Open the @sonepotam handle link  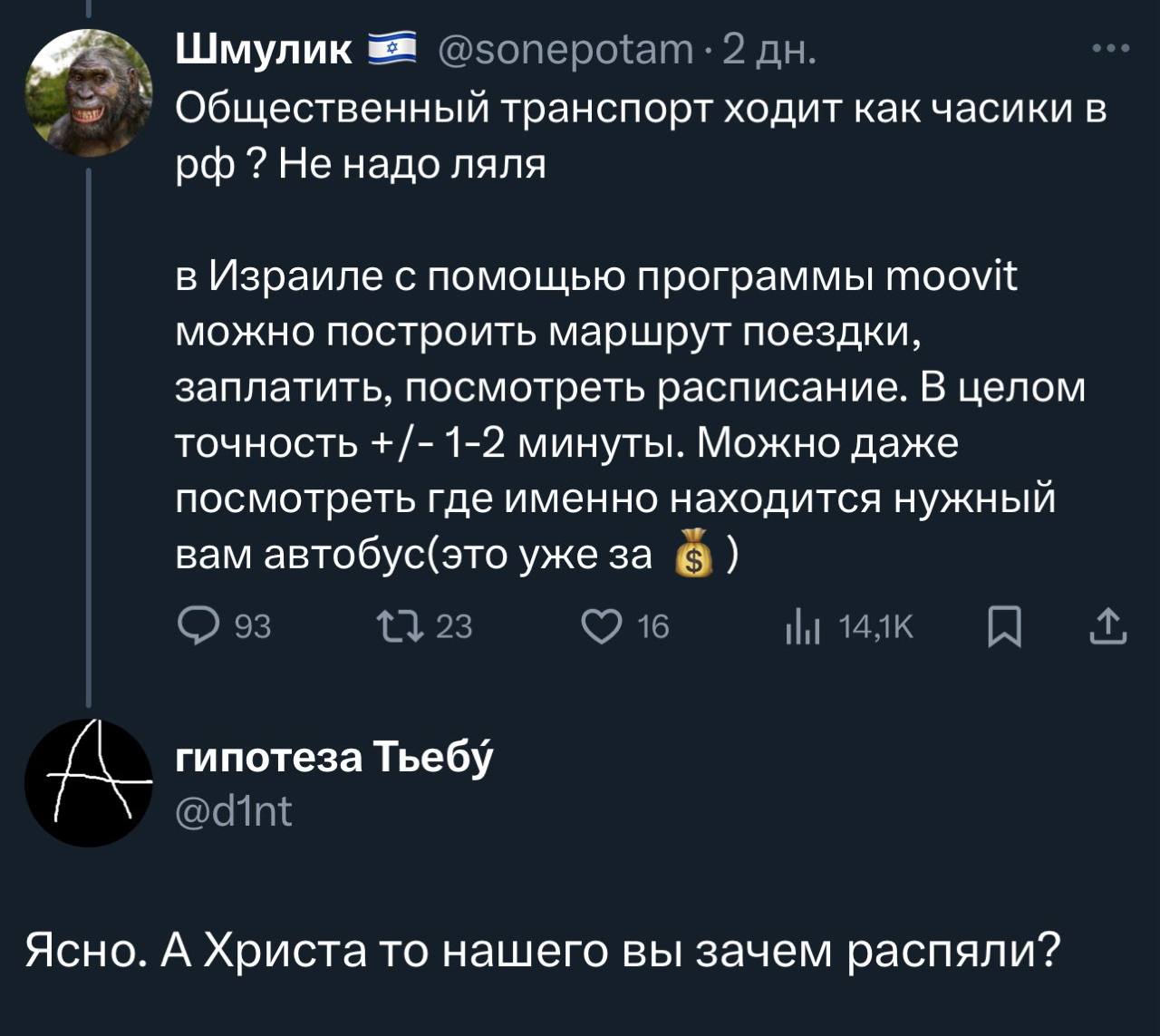click(x=564, y=52)
